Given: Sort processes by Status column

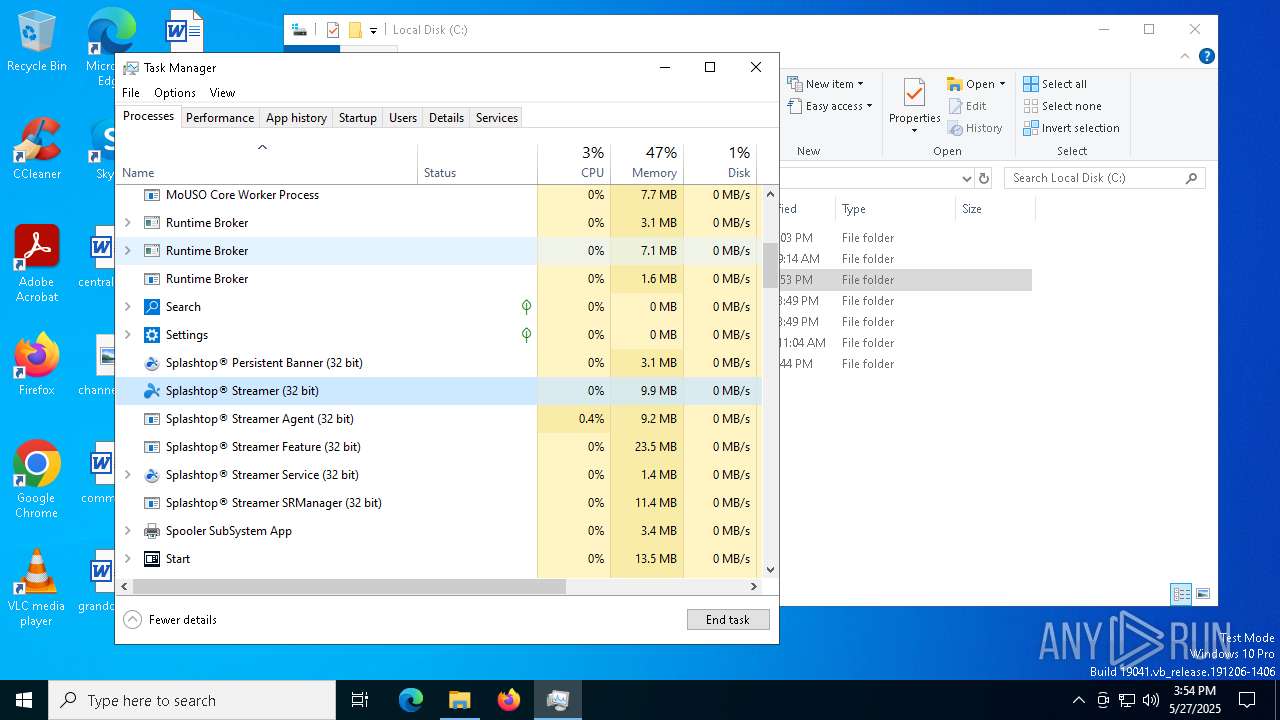Looking at the screenshot, I should pyautogui.click(x=477, y=163).
